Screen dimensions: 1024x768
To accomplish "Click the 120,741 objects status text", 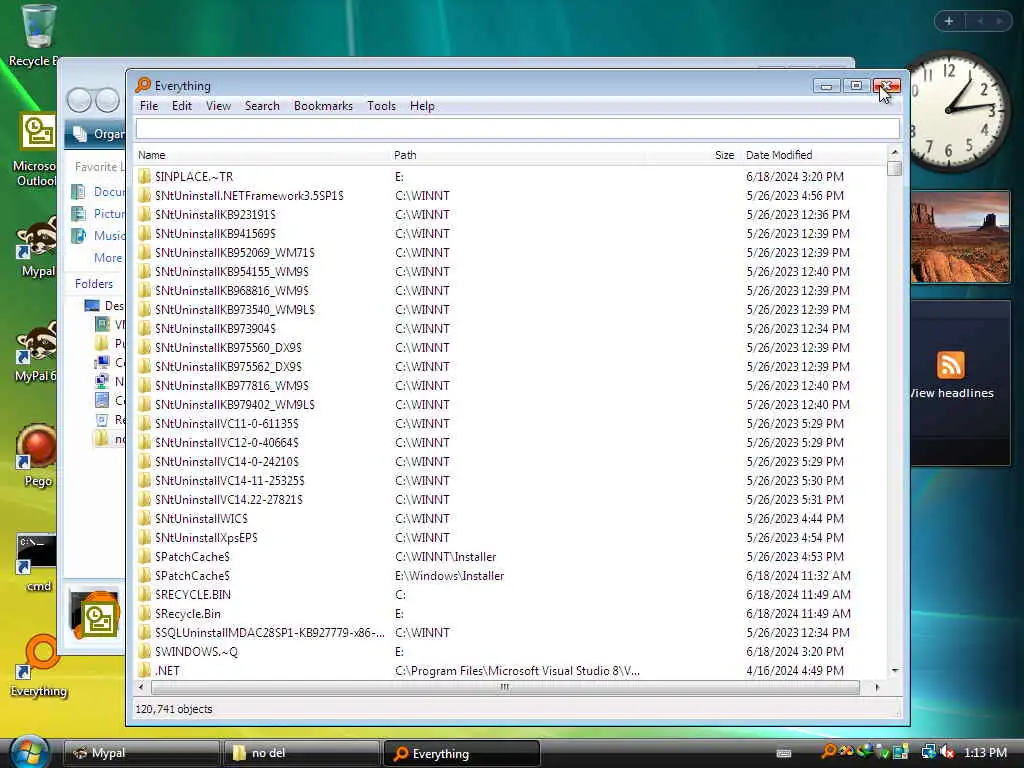I will coord(174,709).
